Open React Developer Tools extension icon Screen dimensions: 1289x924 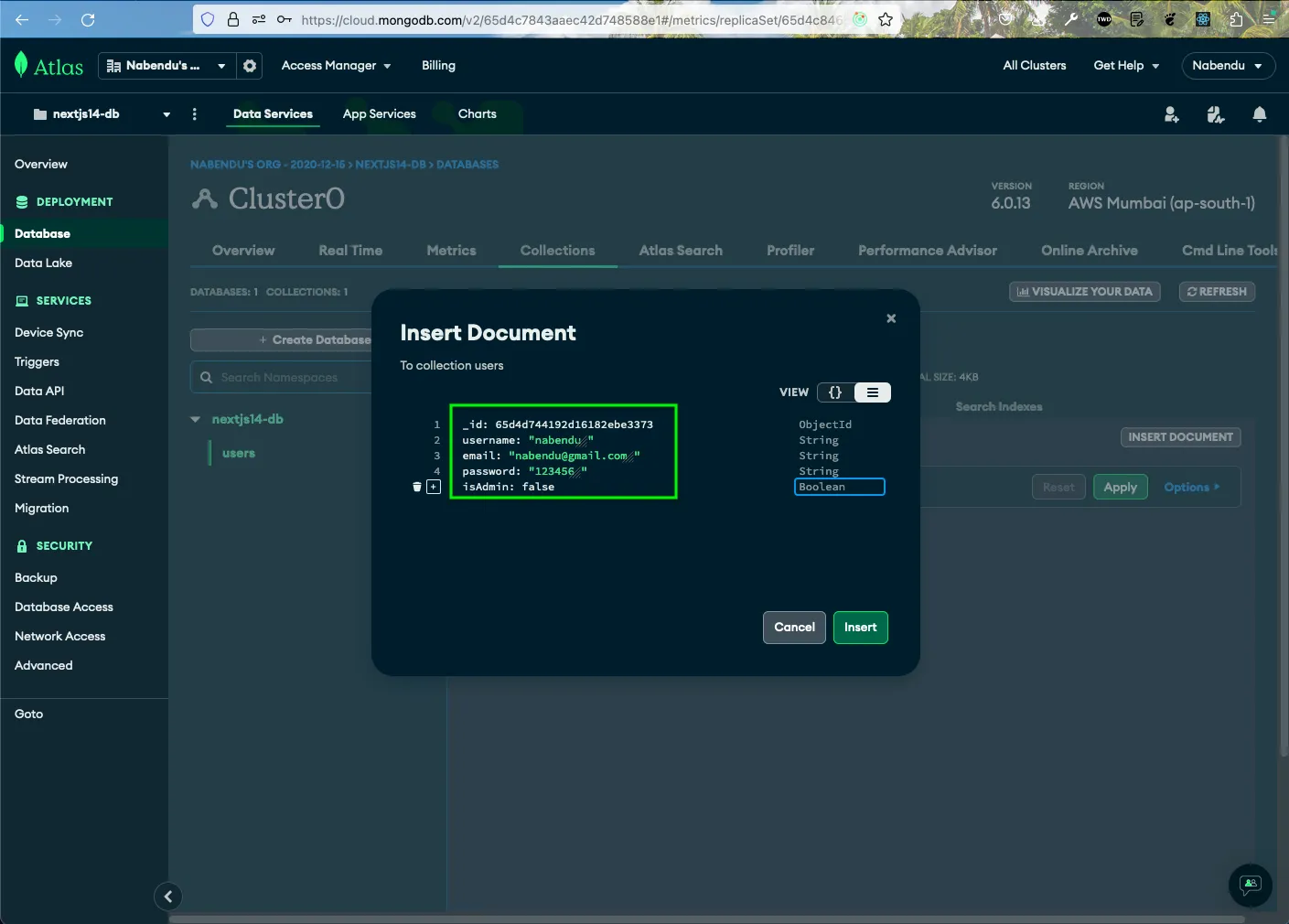click(1203, 19)
